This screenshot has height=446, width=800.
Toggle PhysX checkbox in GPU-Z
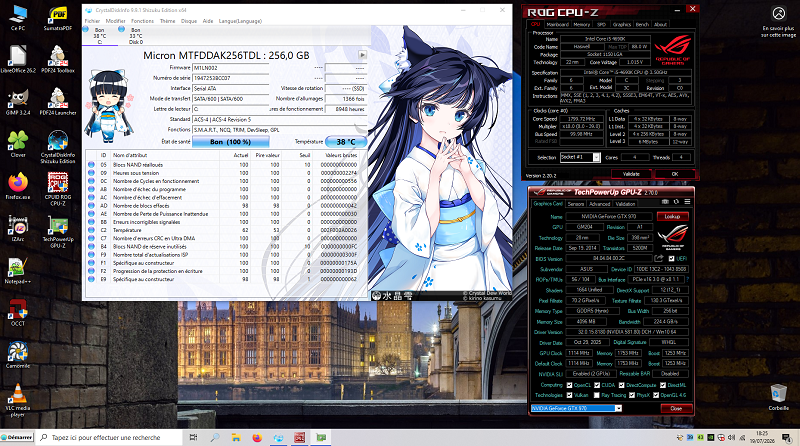point(632,395)
